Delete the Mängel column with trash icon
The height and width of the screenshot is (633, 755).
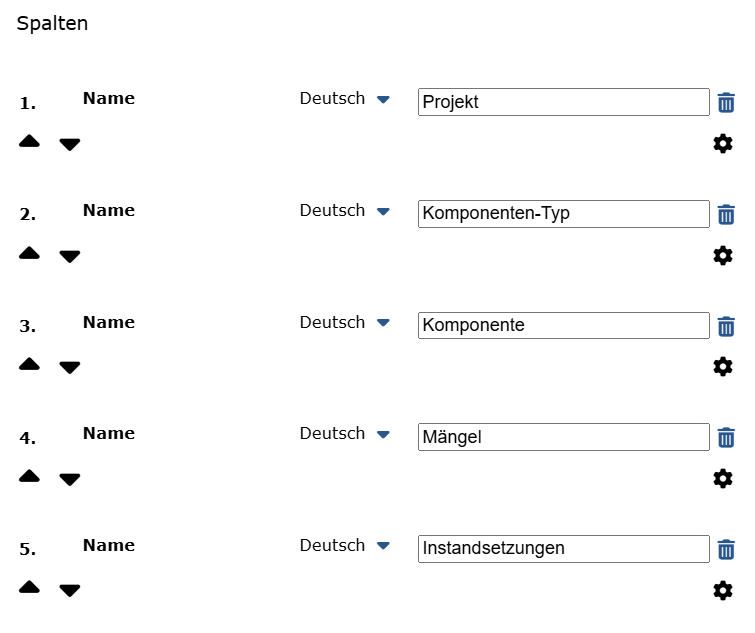(726, 438)
